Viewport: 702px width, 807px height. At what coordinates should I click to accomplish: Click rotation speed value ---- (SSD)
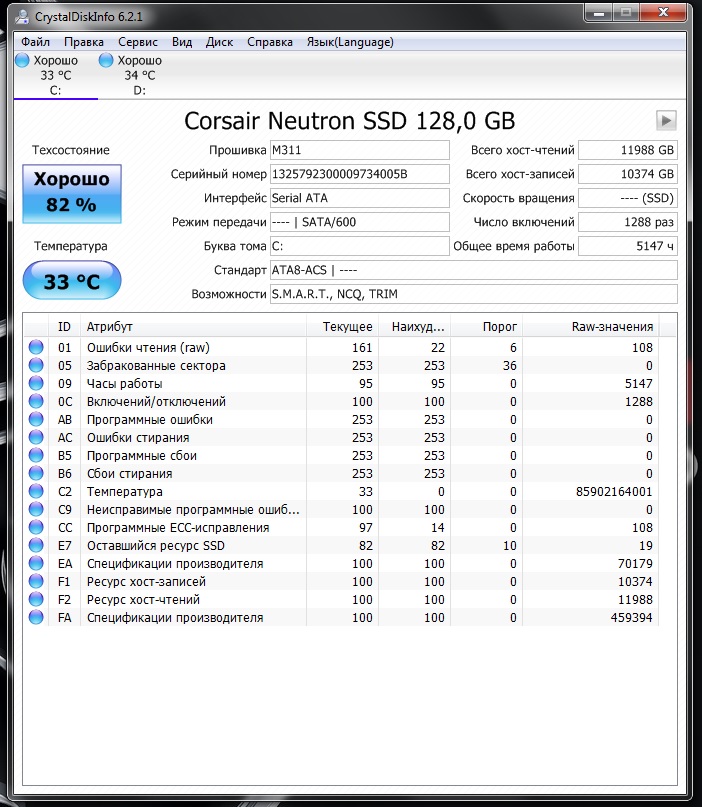pyautogui.click(x=627, y=198)
